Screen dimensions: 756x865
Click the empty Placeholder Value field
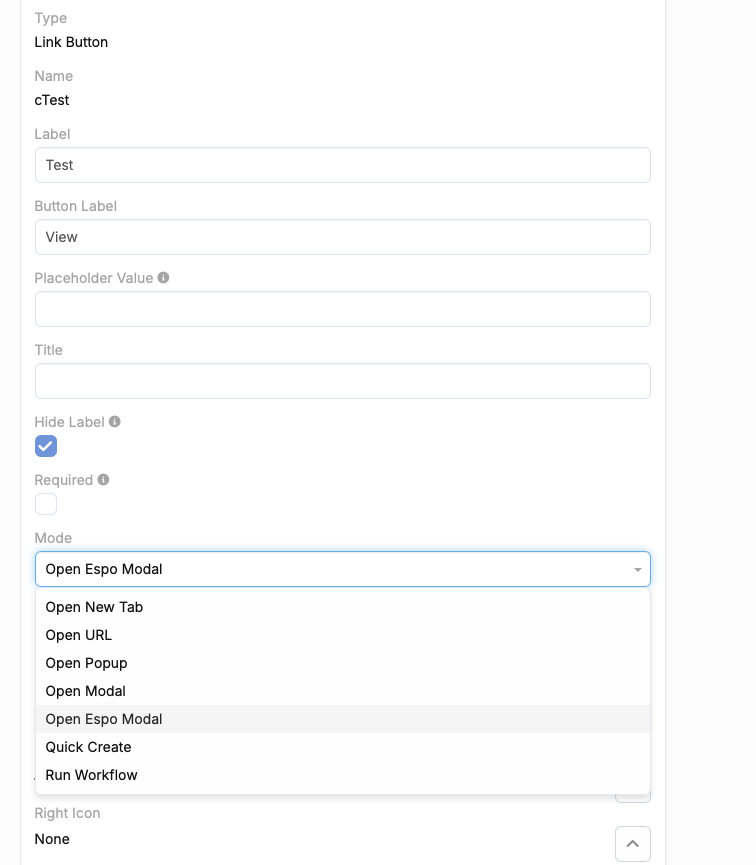342,309
